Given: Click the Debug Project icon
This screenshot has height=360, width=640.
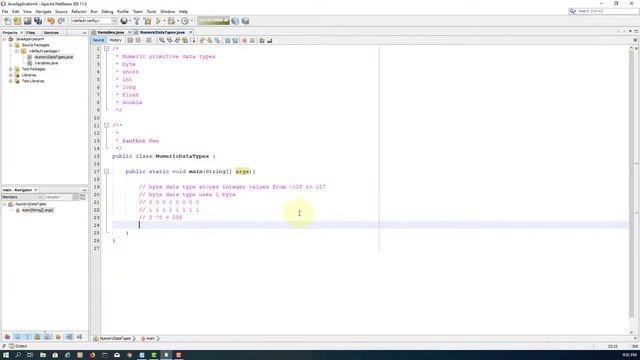Looking at the screenshot, I should point(171,21).
